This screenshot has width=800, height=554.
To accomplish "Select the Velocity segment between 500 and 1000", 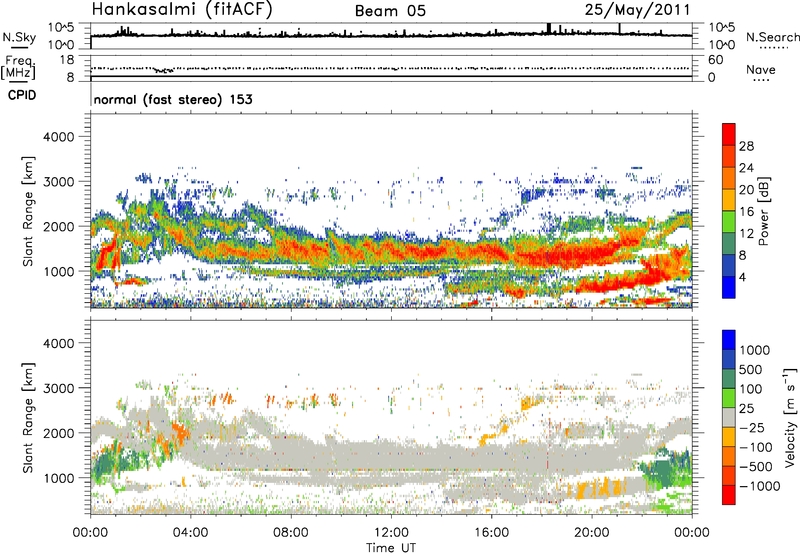I will tap(729, 359).
